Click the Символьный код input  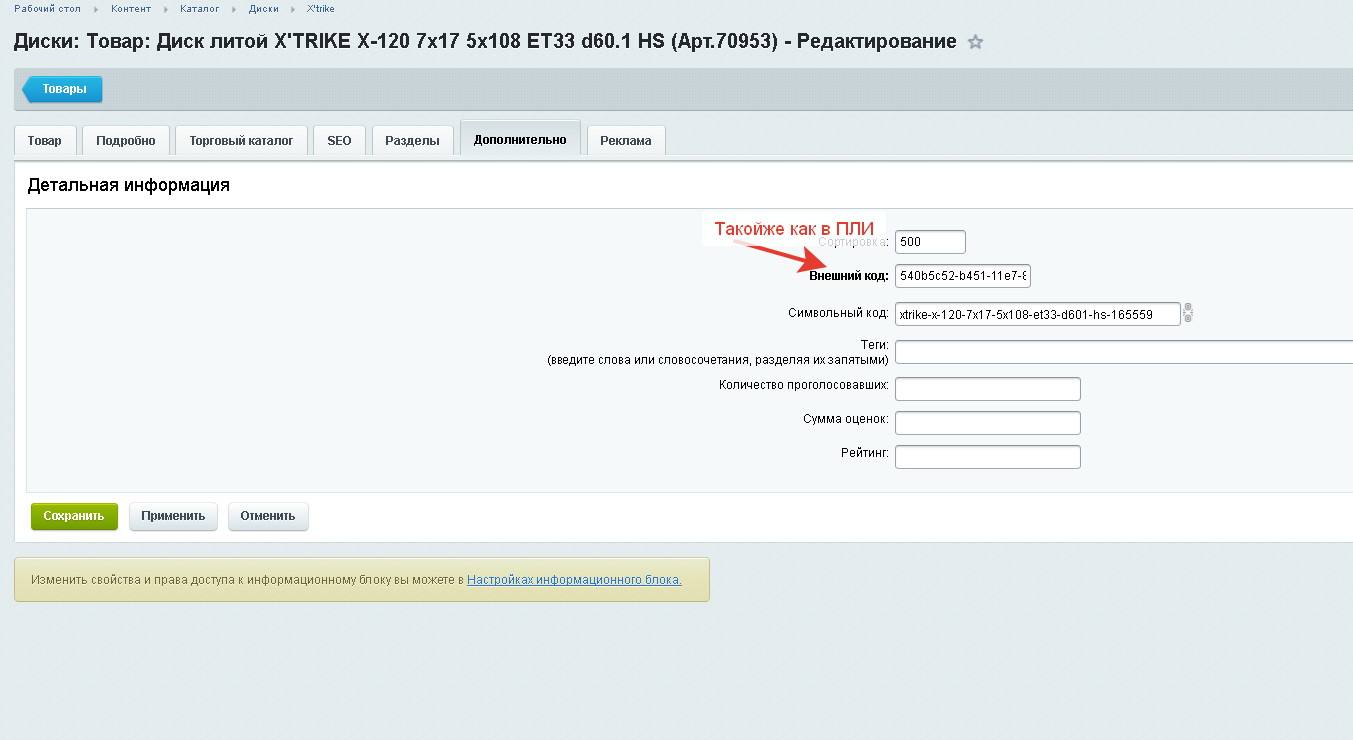pyautogui.click(x=1038, y=314)
